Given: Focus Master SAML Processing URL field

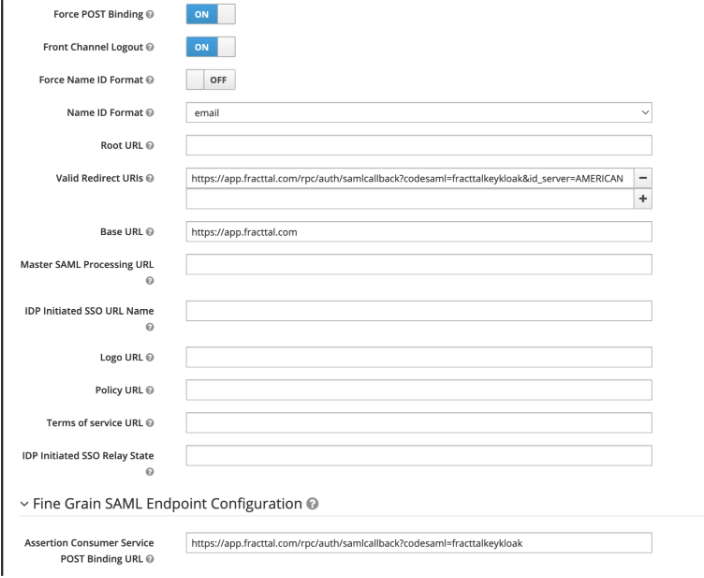Looking at the screenshot, I should click(419, 265).
